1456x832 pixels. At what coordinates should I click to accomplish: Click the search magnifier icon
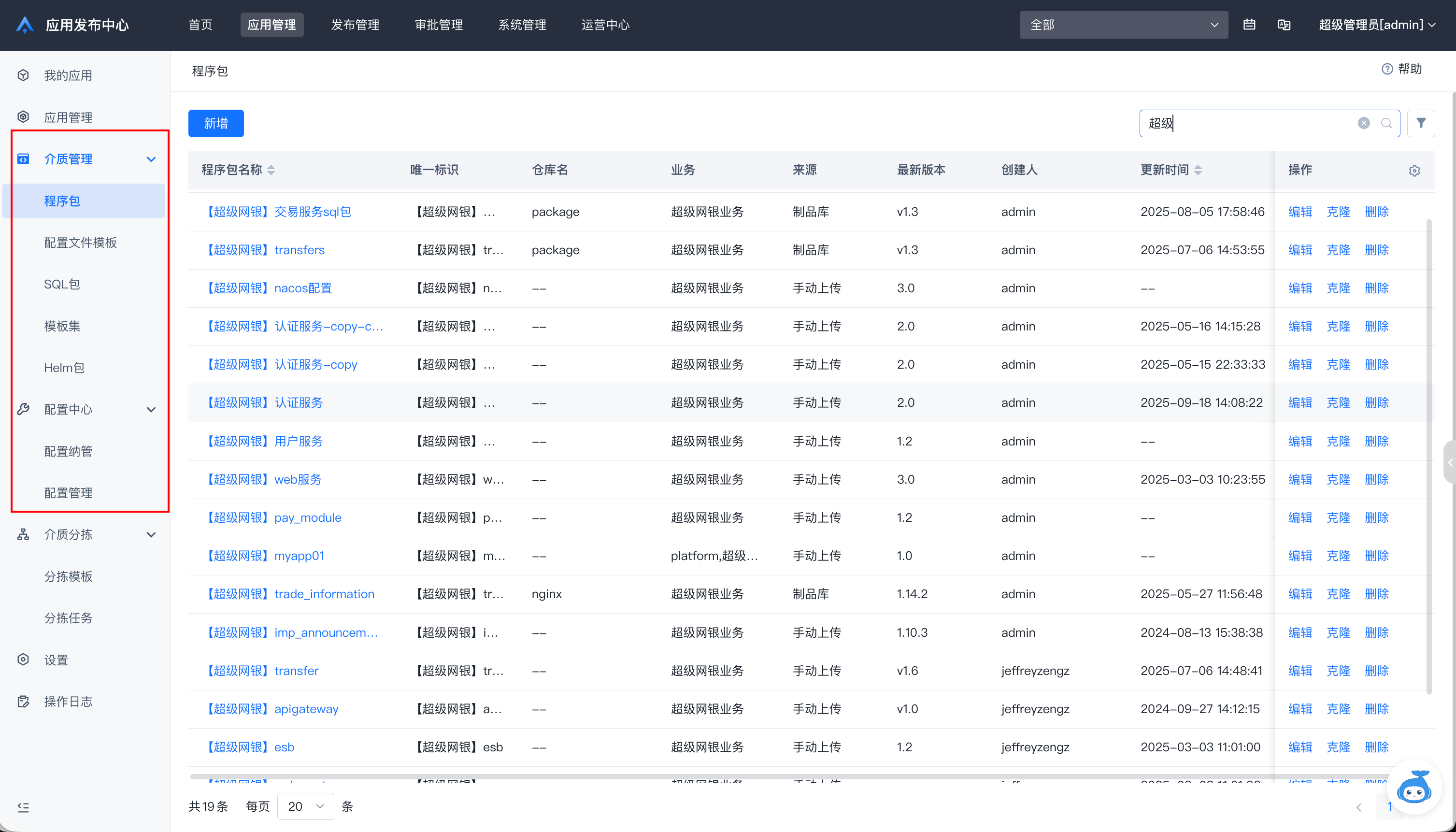1386,123
